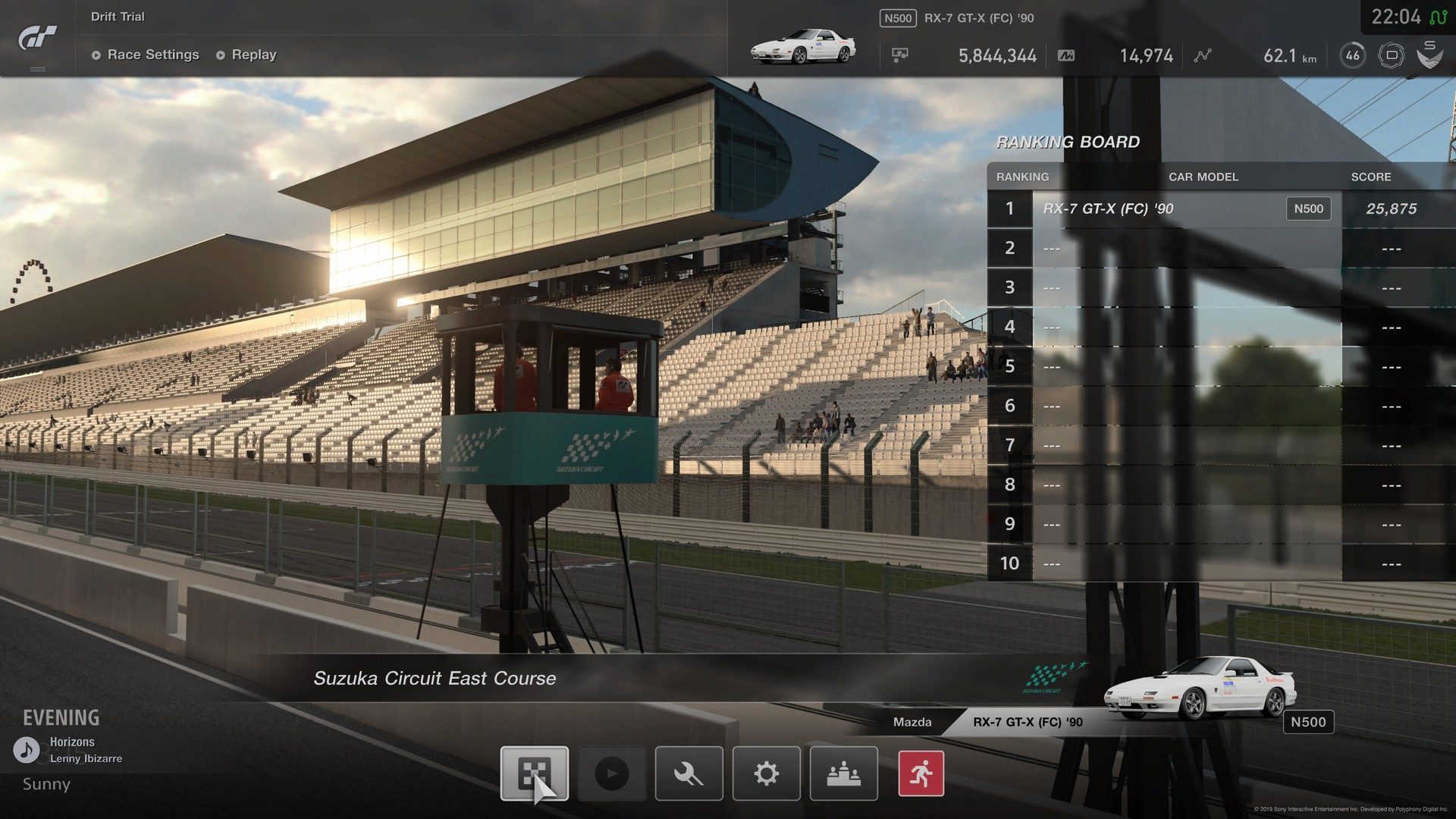Click the 25,875 score value

point(1391,209)
